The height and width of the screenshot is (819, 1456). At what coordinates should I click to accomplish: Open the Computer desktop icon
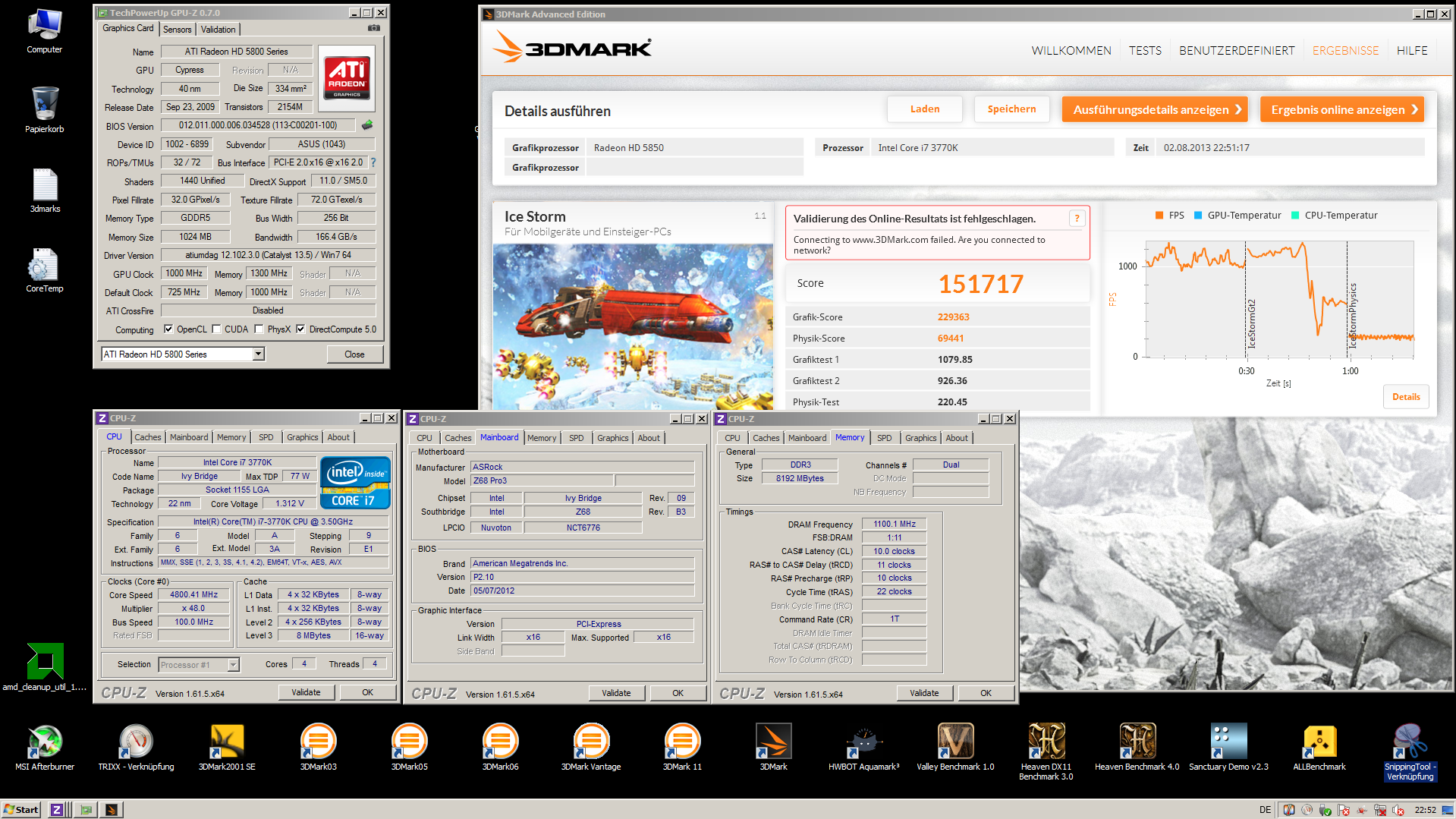(x=45, y=30)
